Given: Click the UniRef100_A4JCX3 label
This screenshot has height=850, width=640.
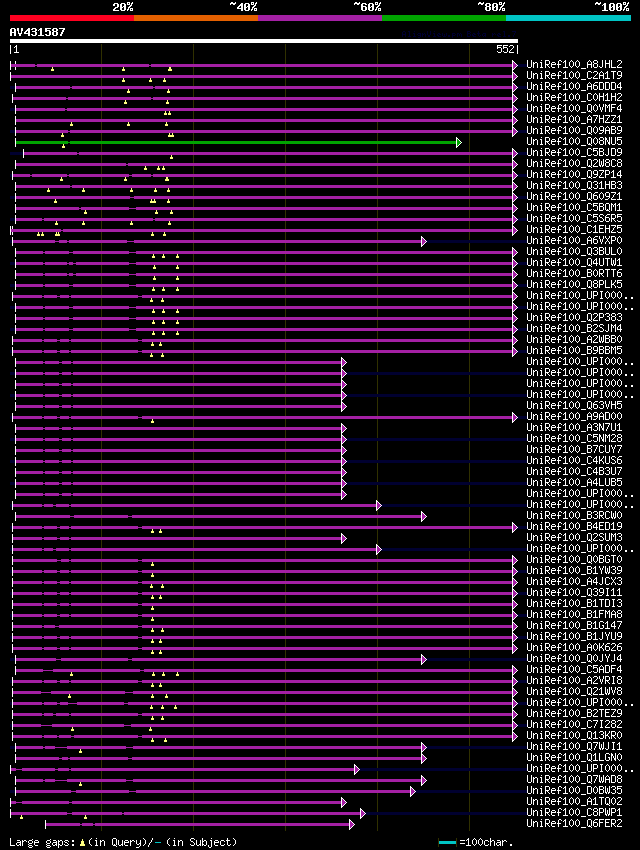Looking at the screenshot, I should point(574,582).
